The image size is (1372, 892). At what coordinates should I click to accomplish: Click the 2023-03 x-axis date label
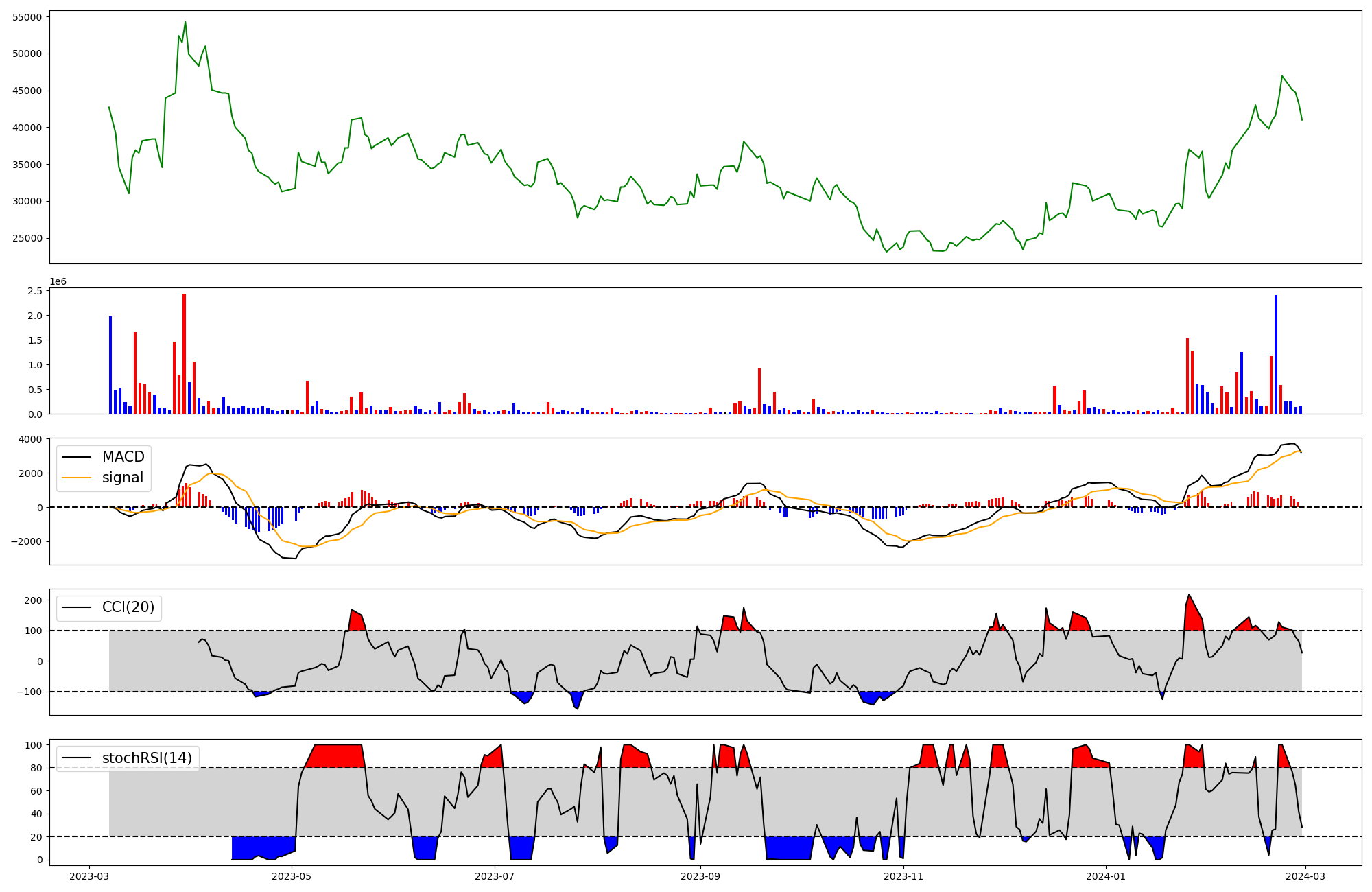[89, 876]
